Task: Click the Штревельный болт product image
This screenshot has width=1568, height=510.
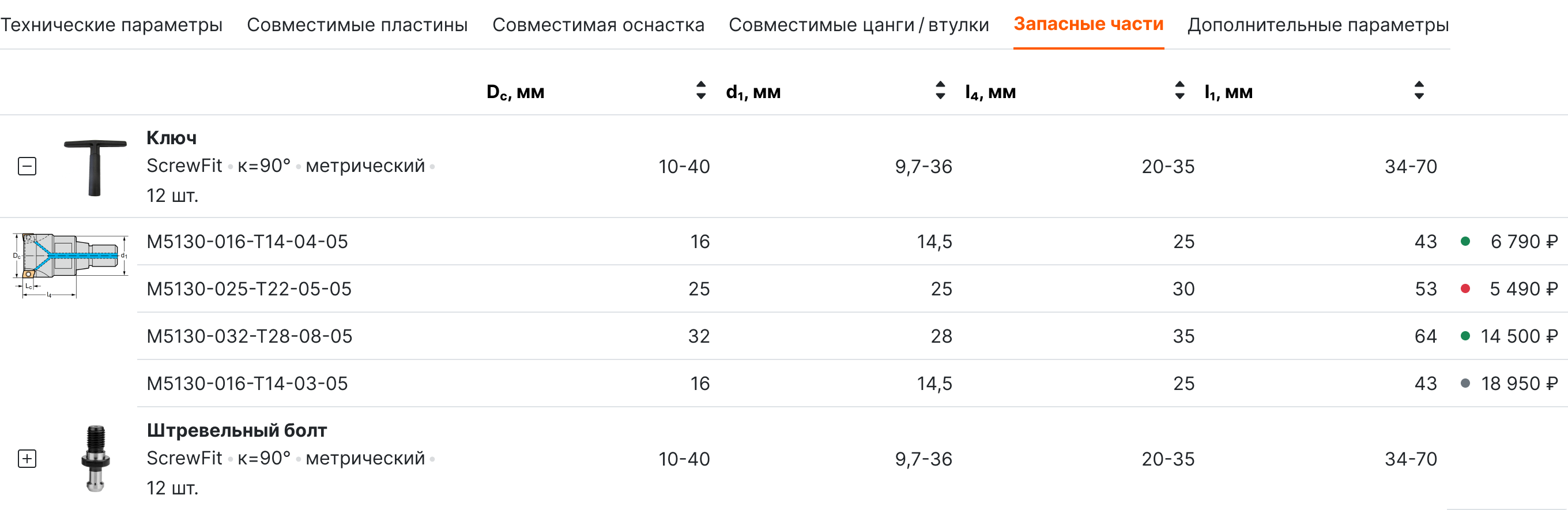Action: point(95,458)
